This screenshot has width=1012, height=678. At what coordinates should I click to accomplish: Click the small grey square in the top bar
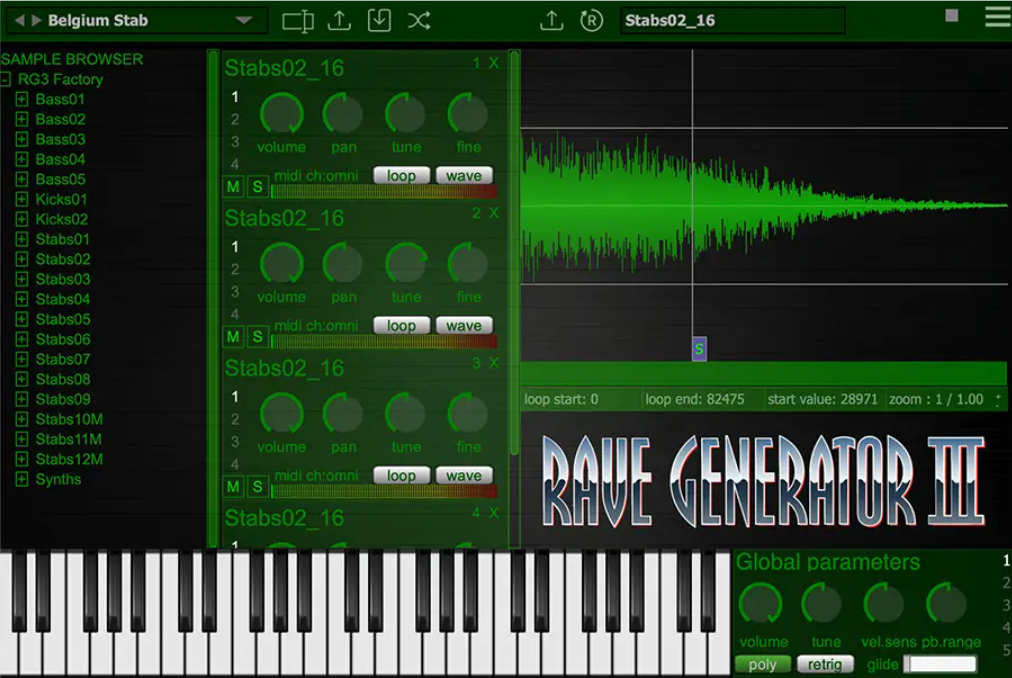(951, 15)
